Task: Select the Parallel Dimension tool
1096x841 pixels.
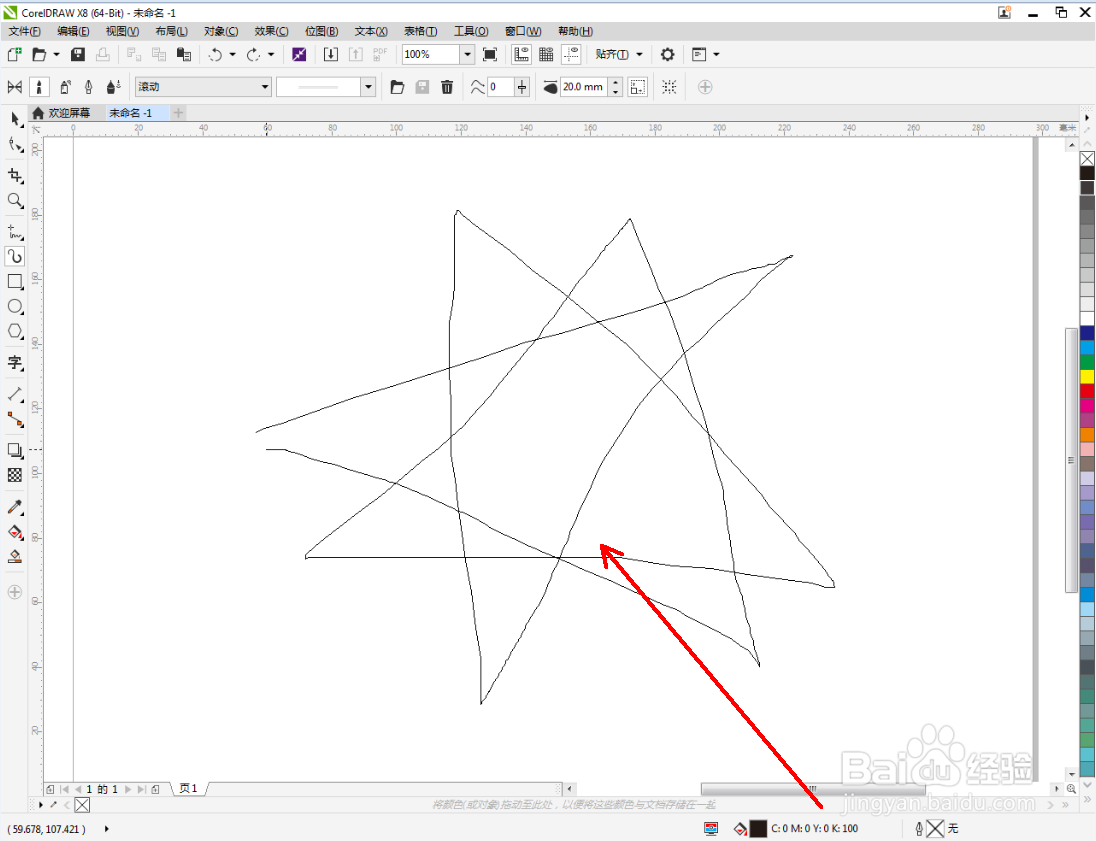Action: point(15,394)
